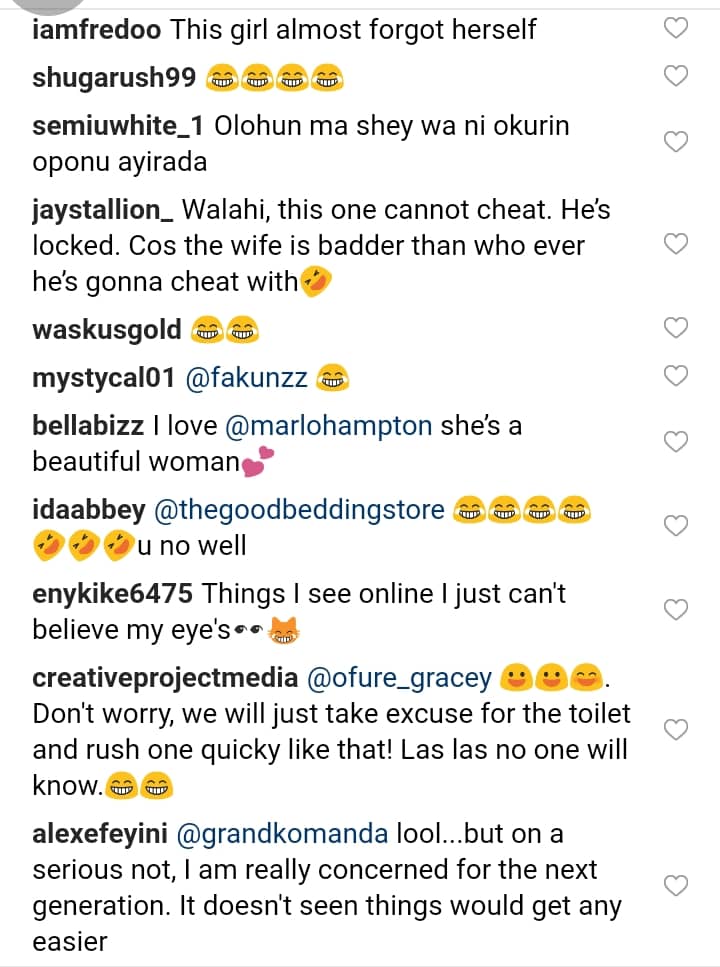Like the enykike6475 comment
Screen dimensions: 720x967
[x=677, y=609]
